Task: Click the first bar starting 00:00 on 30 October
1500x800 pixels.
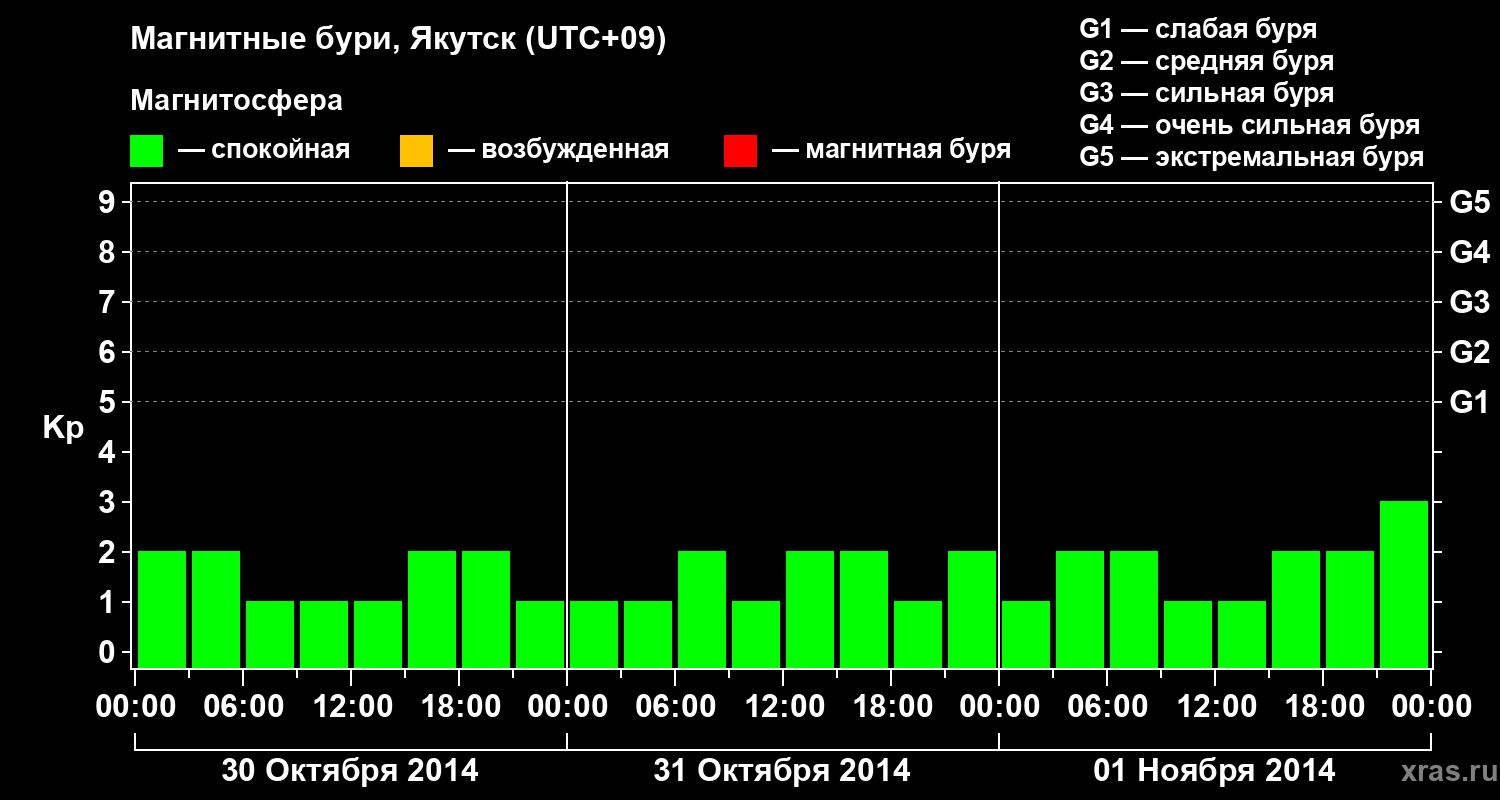Action: pyautogui.click(x=162, y=609)
